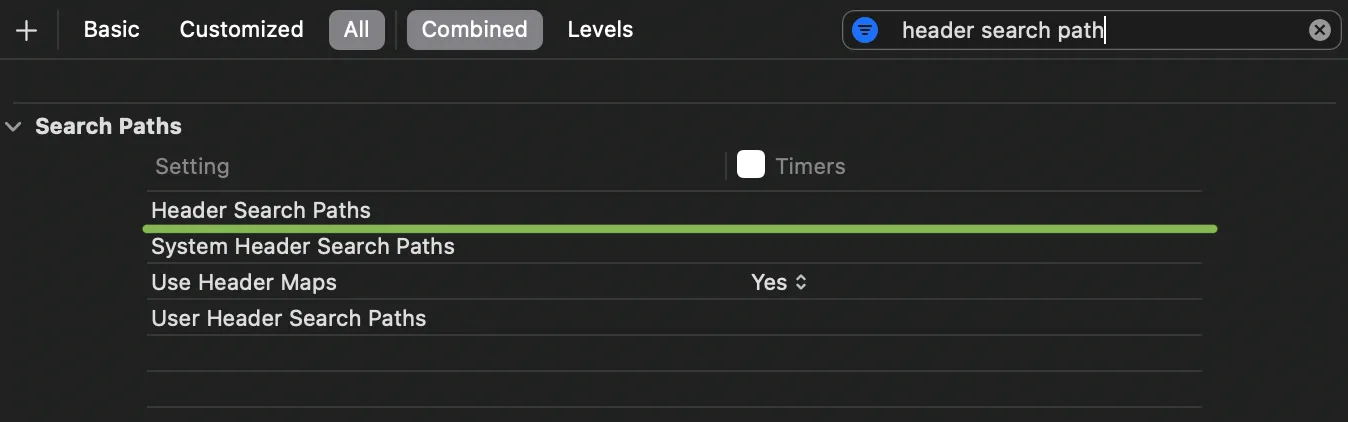Switch to Combined view
Viewport: 1348px width, 422px height.
point(474,30)
